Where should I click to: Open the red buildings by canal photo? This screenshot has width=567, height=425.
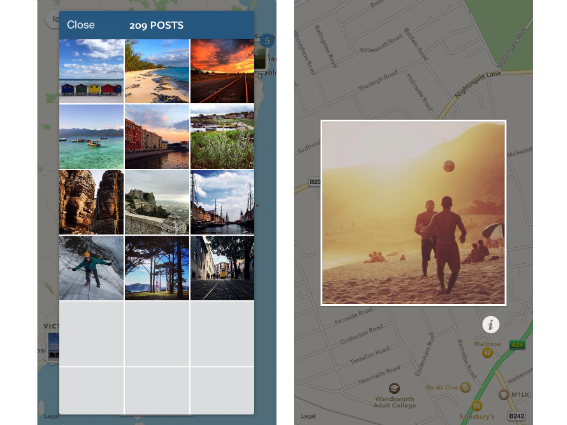coord(157,137)
